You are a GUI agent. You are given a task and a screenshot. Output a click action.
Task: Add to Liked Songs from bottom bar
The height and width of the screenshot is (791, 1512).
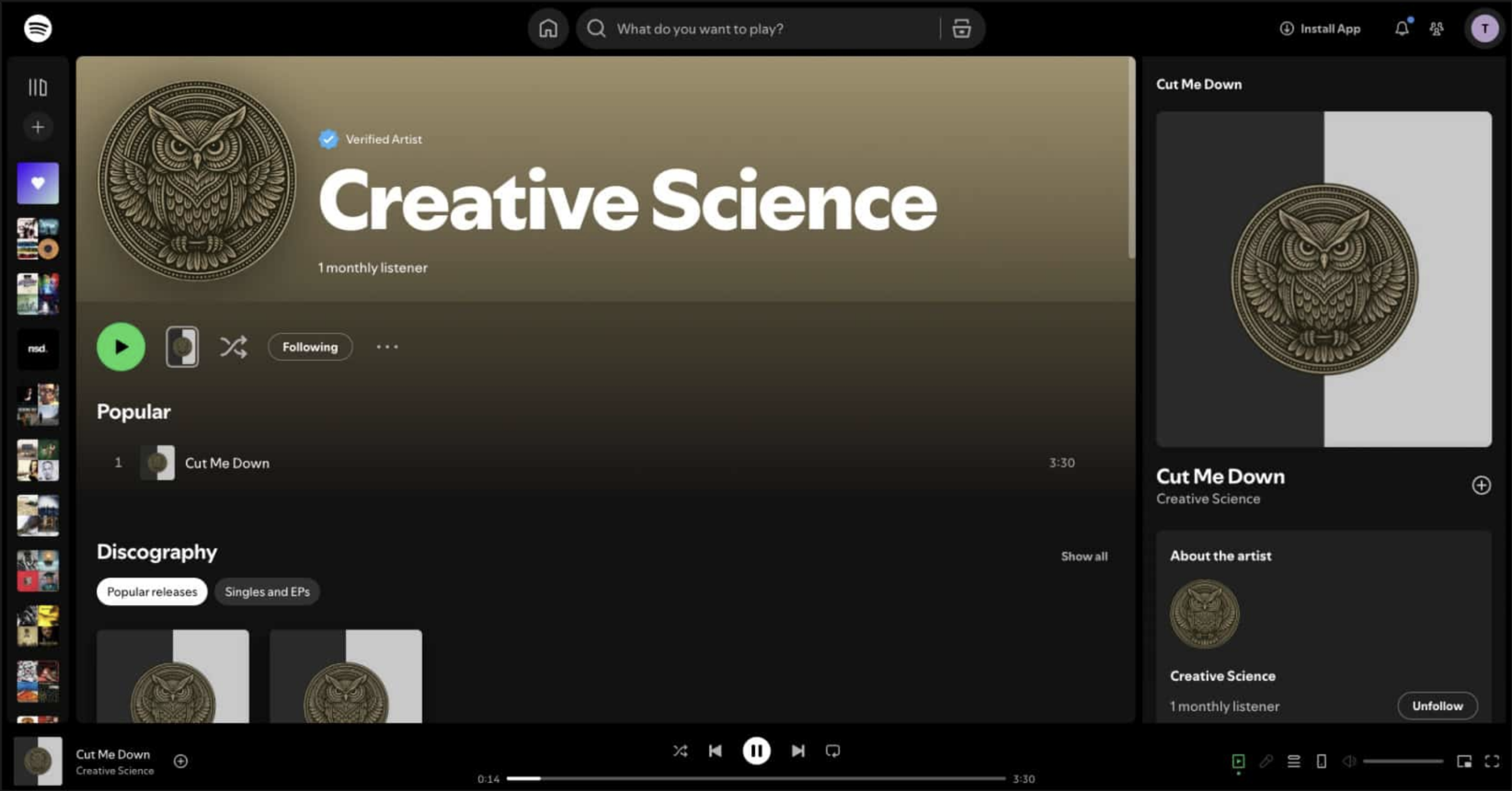181,761
